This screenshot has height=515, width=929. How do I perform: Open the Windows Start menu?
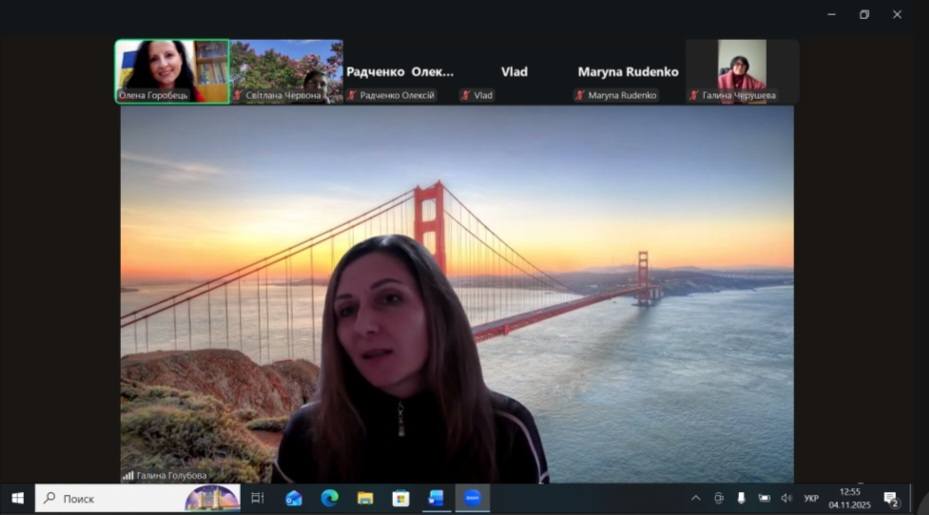17,498
